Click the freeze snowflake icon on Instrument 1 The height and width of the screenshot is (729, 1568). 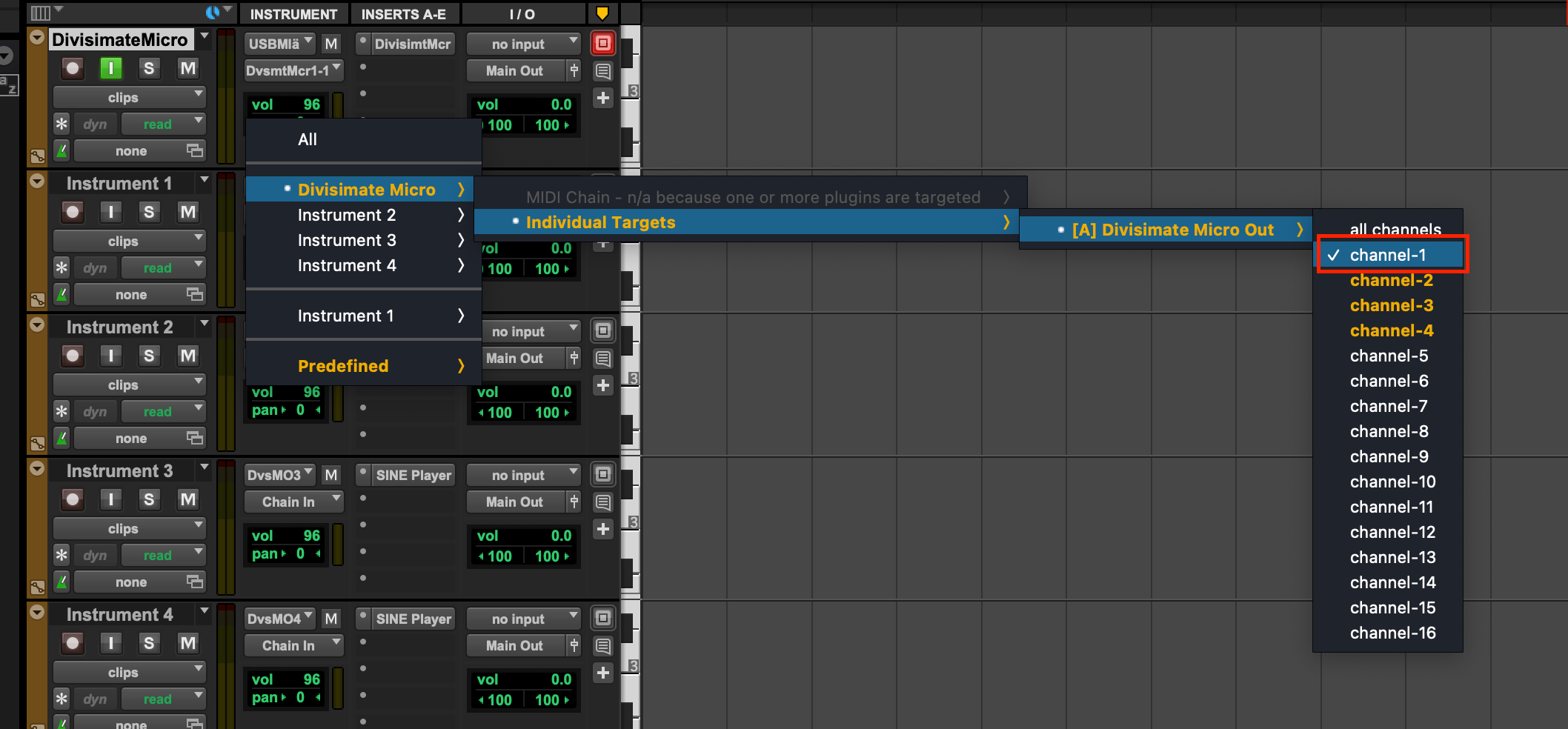pyautogui.click(x=62, y=268)
